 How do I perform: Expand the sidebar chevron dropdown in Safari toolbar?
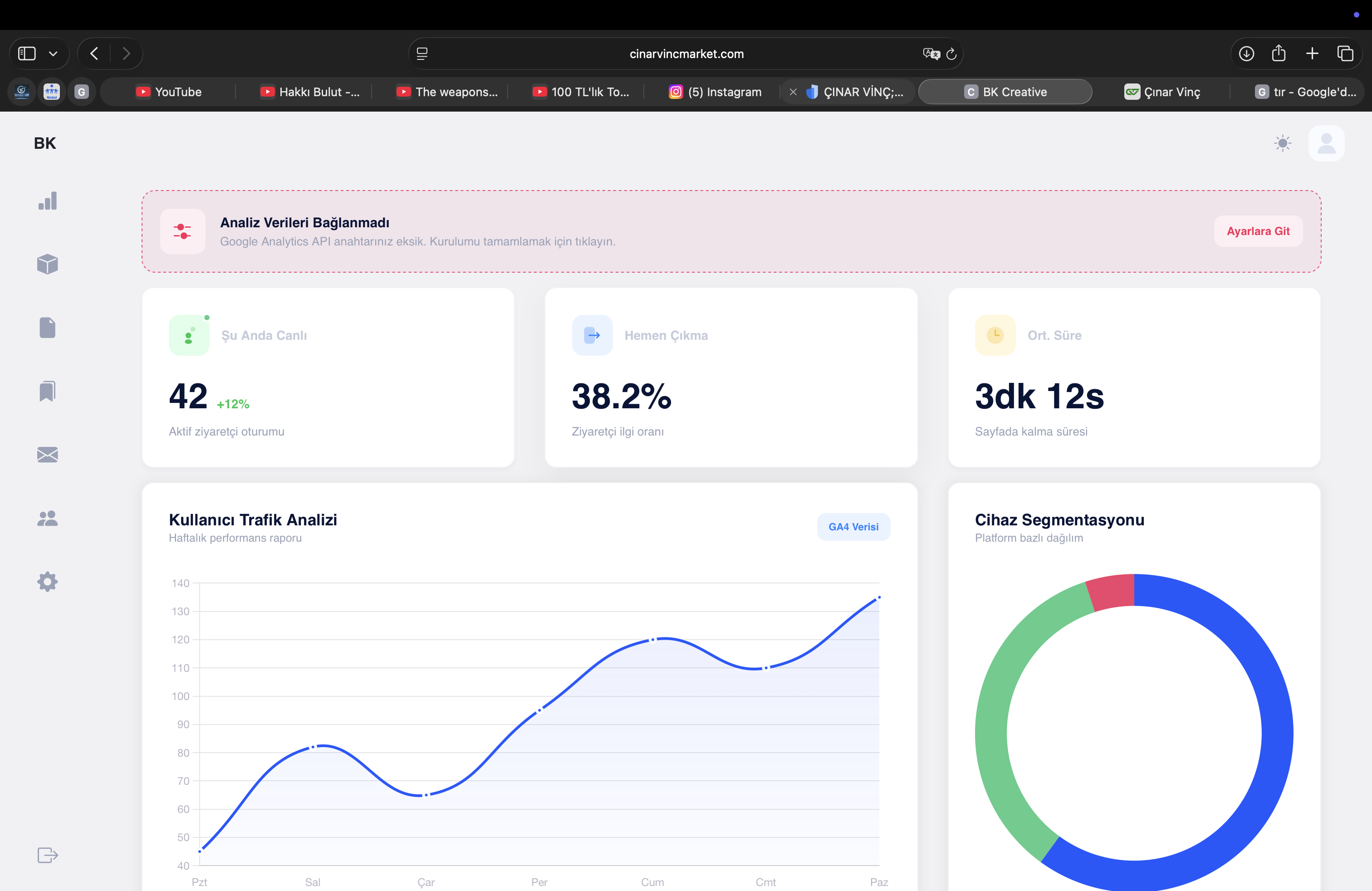(x=53, y=54)
